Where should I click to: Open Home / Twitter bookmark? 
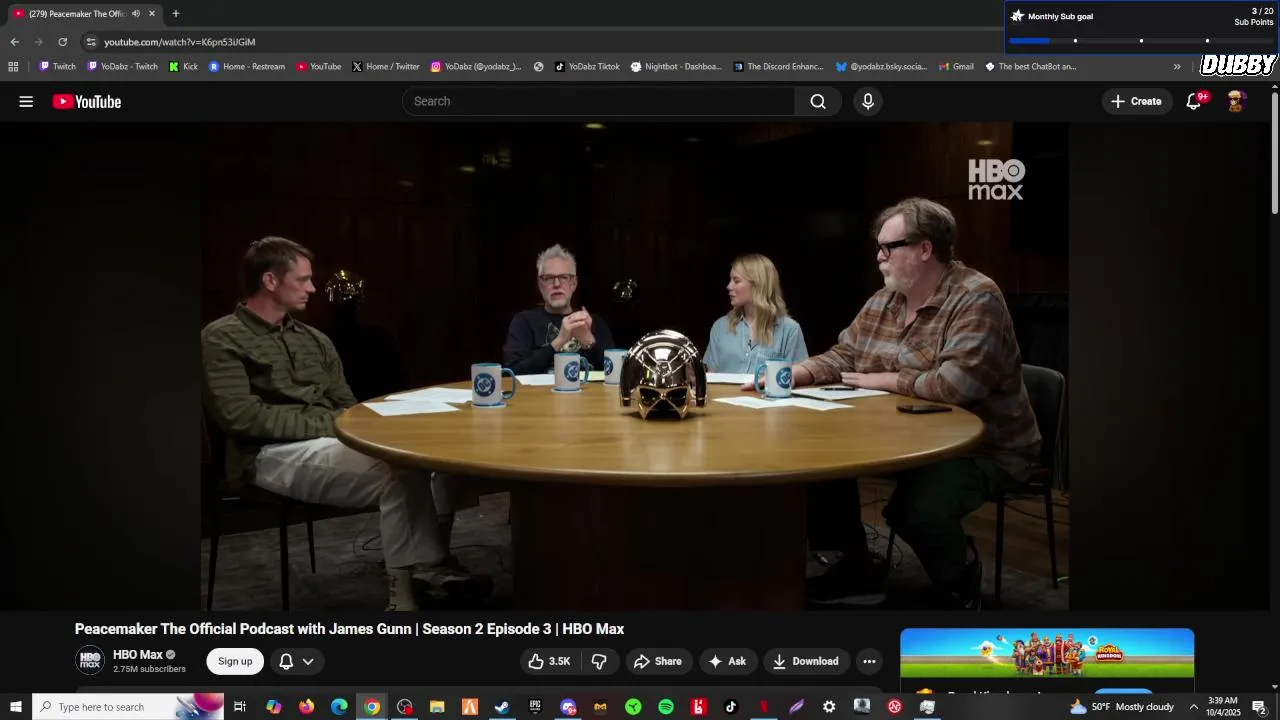point(386,67)
